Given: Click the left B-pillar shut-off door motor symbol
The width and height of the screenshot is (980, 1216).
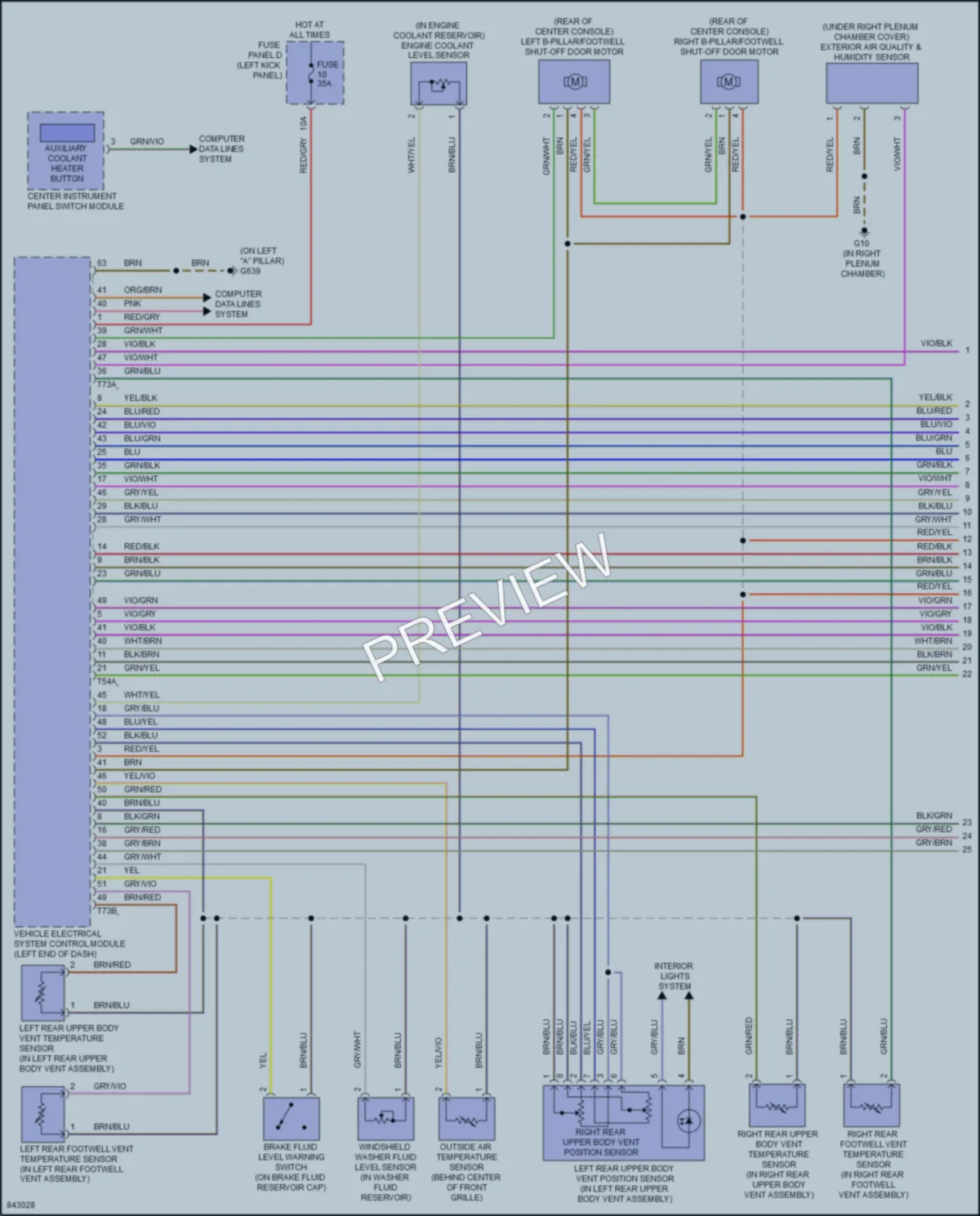Looking at the screenshot, I should pyautogui.click(x=574, y=82).
